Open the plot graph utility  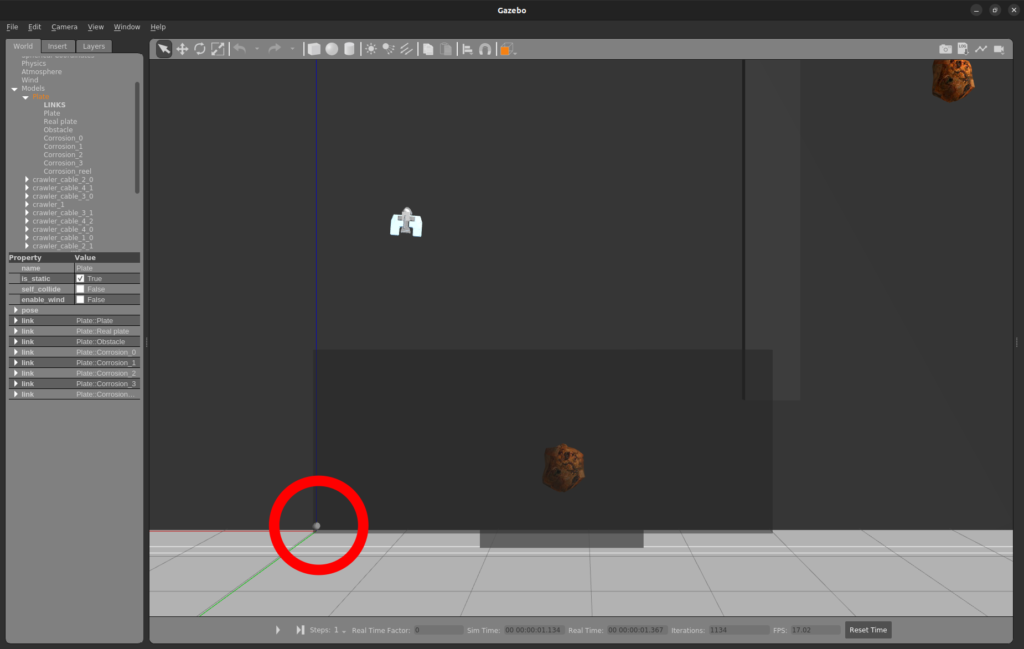(x=981, y=49)
